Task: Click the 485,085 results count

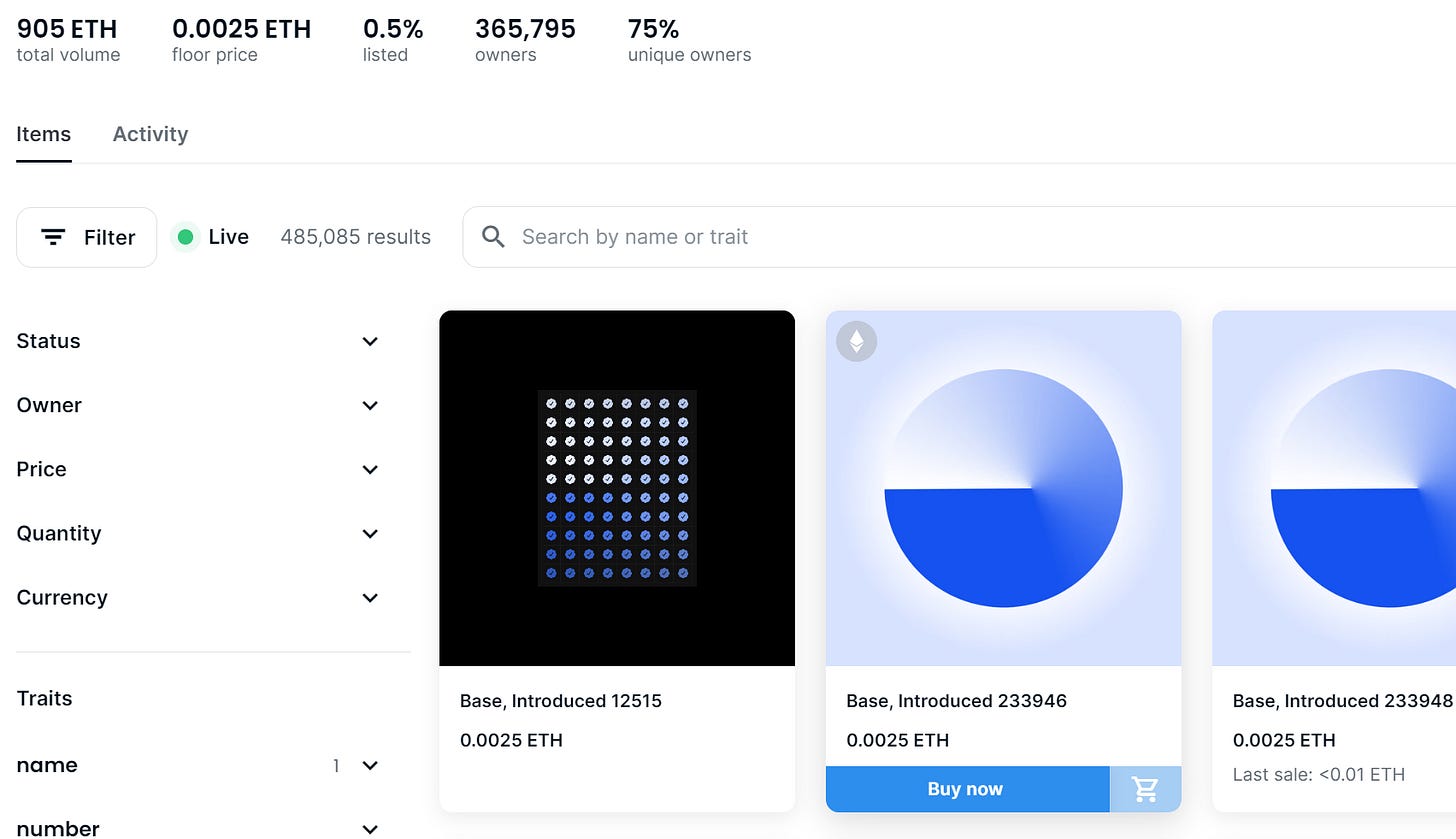Action: (x=356, y=237)
